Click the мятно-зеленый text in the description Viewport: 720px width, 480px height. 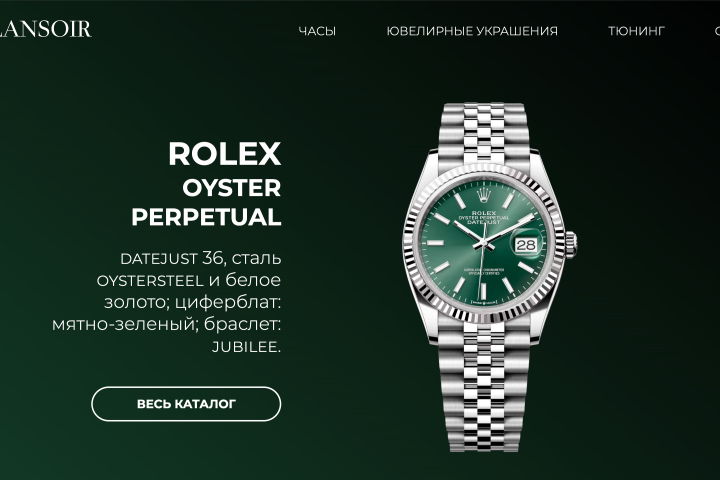(x=124, y=324)
